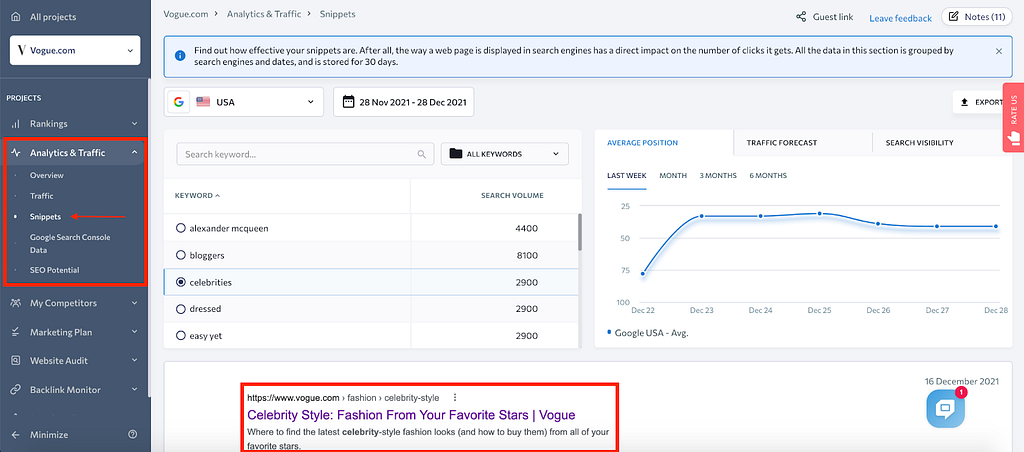Open the Vogue.com project dropdown
This screenshot has width=1024, height=452.
pos(75,50)
